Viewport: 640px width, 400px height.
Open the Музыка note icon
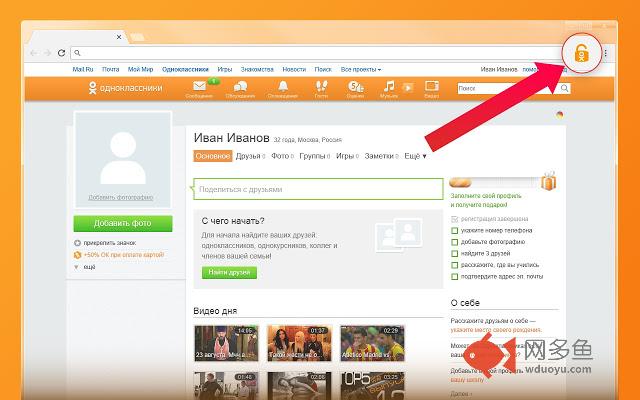click(x=389, y=86)
